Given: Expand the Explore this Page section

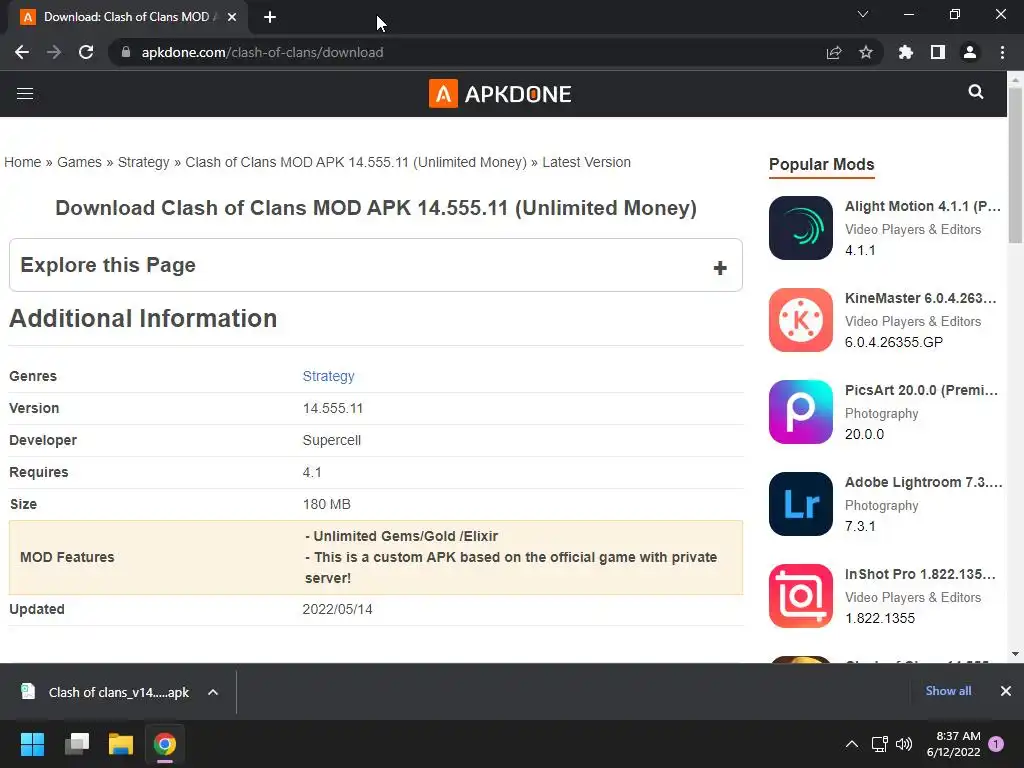Looking at the screenshot, I should [376, 265].
